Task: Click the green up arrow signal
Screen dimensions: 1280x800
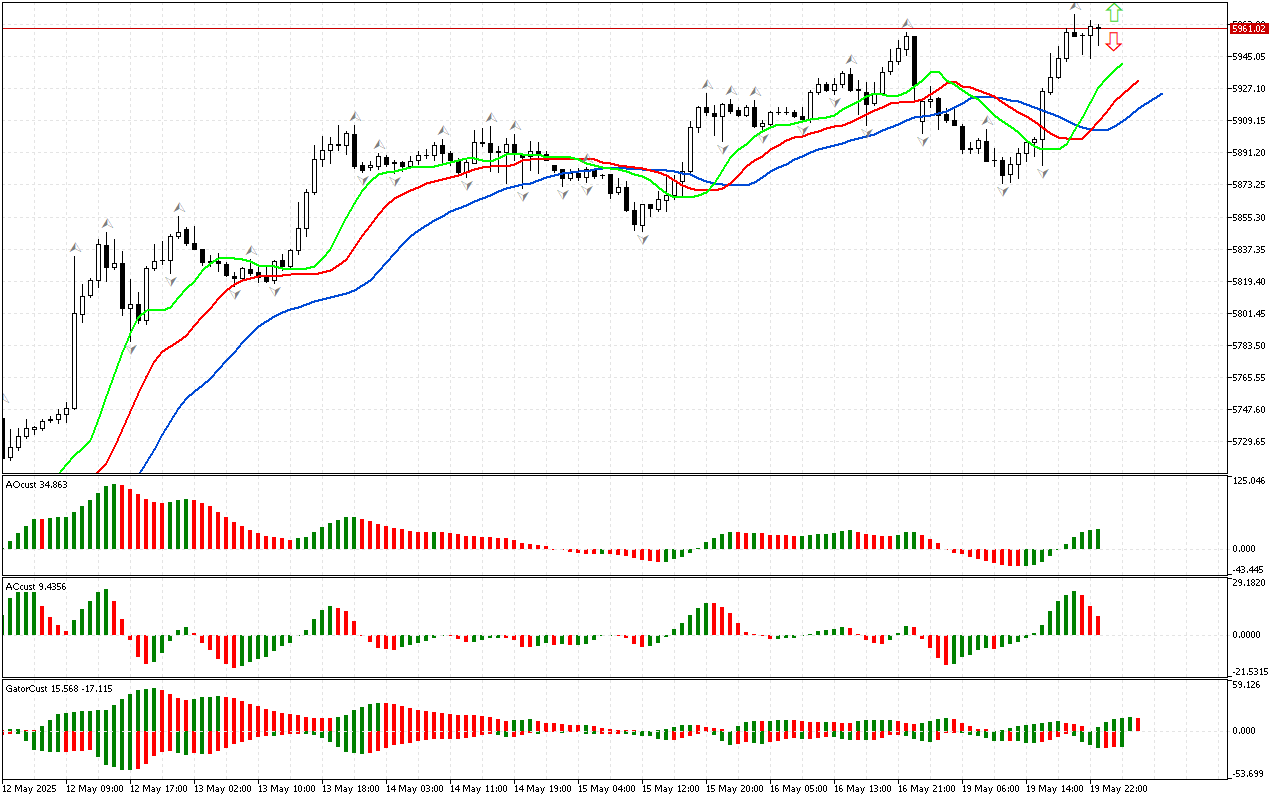Action: pos(1114,13)
